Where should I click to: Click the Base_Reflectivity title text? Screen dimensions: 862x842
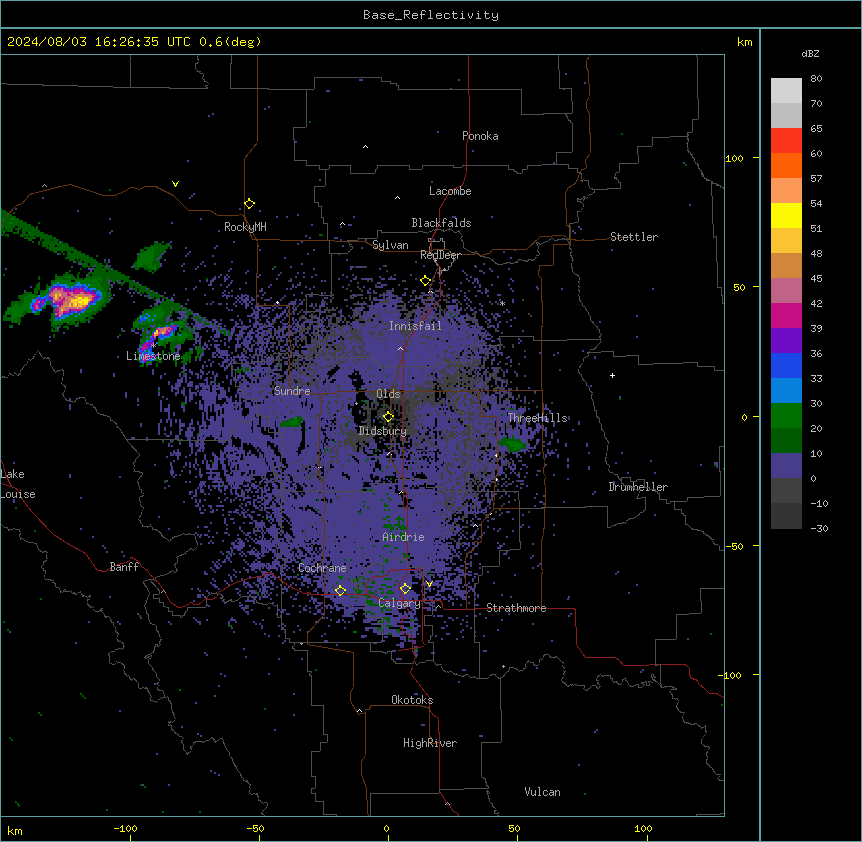[x=431, y=15]
